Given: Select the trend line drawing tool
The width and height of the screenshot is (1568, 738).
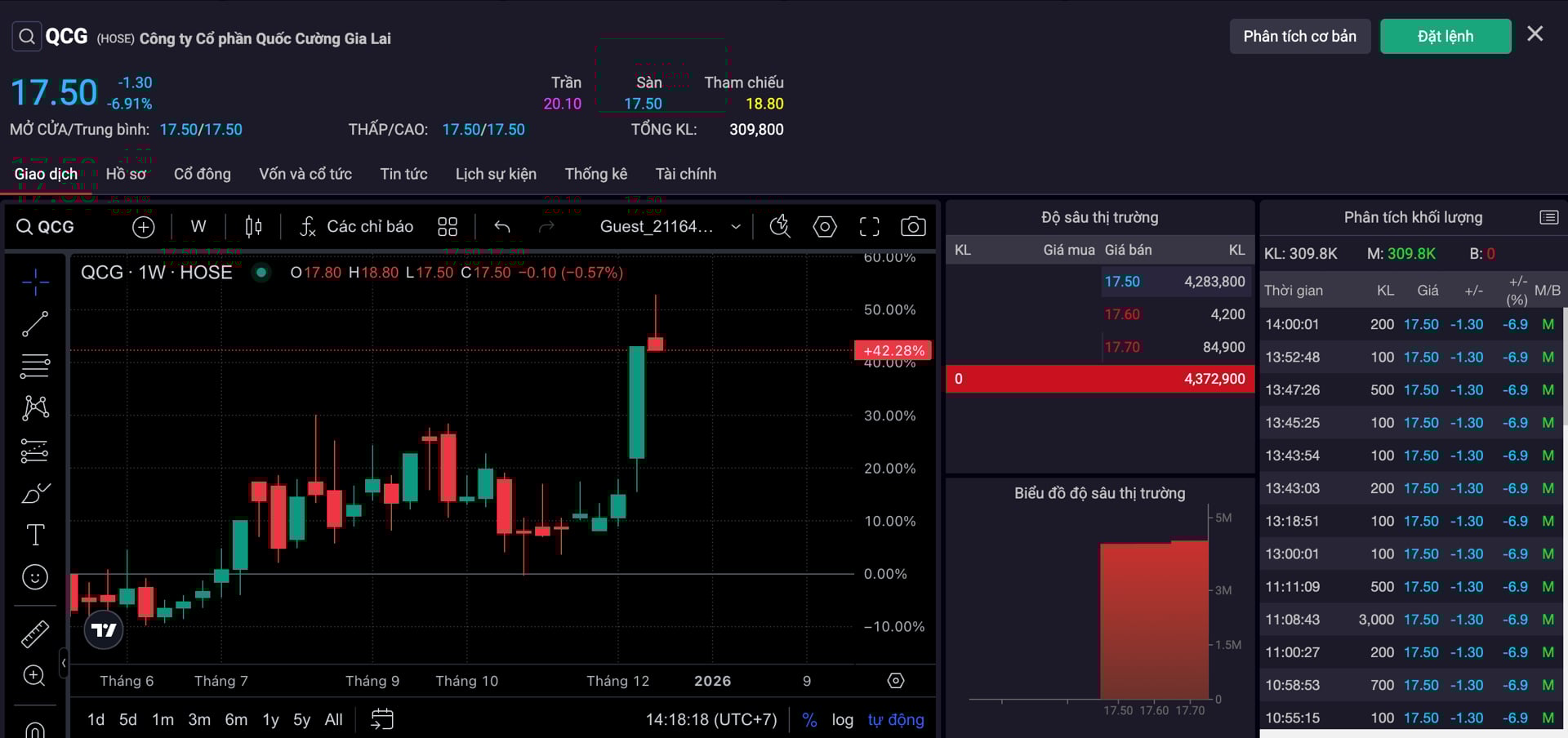Looking at the screenshot, I should pyautogui.click(x=34, y=324).
